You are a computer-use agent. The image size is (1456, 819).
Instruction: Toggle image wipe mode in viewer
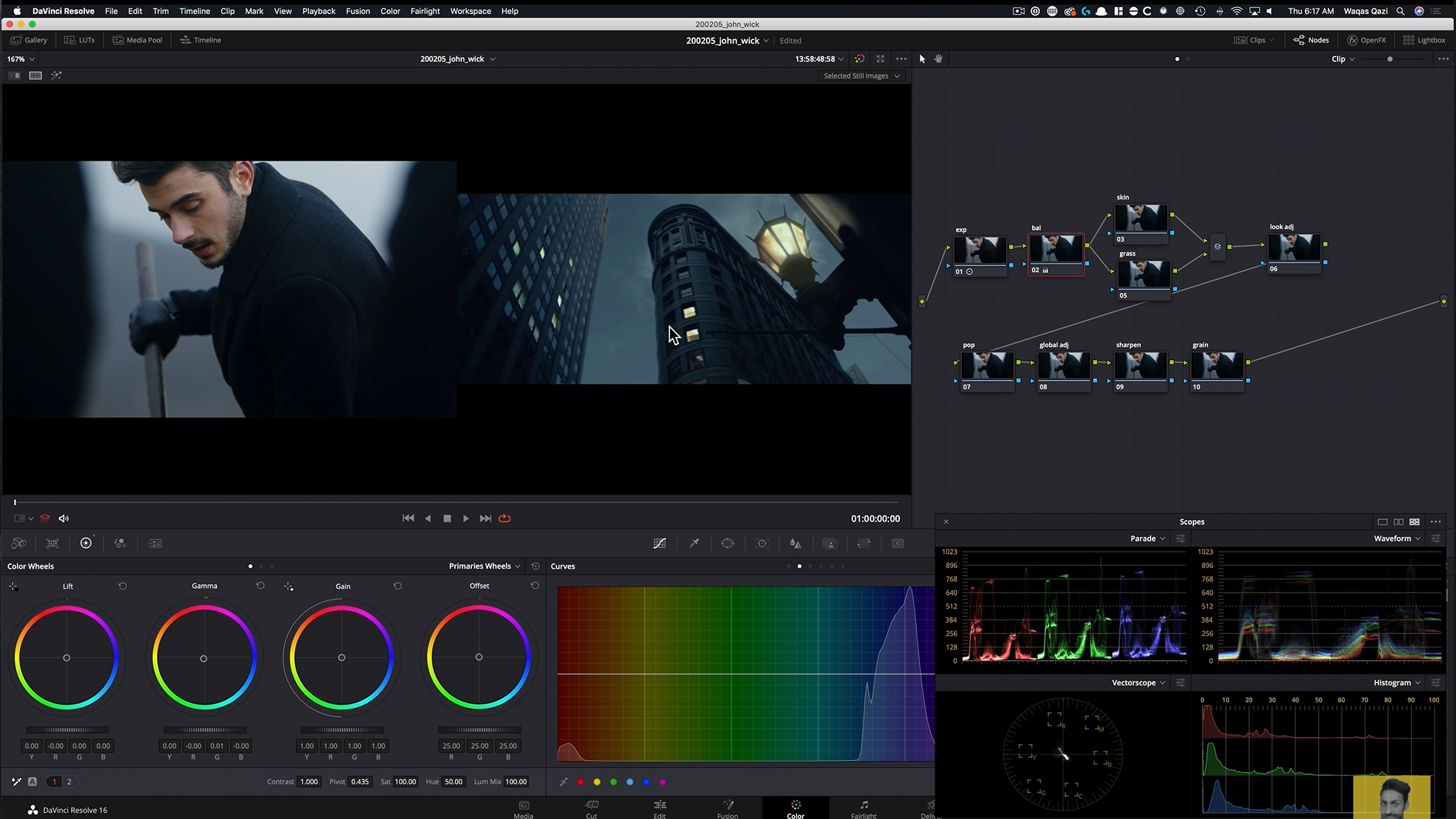click(15, 75)
